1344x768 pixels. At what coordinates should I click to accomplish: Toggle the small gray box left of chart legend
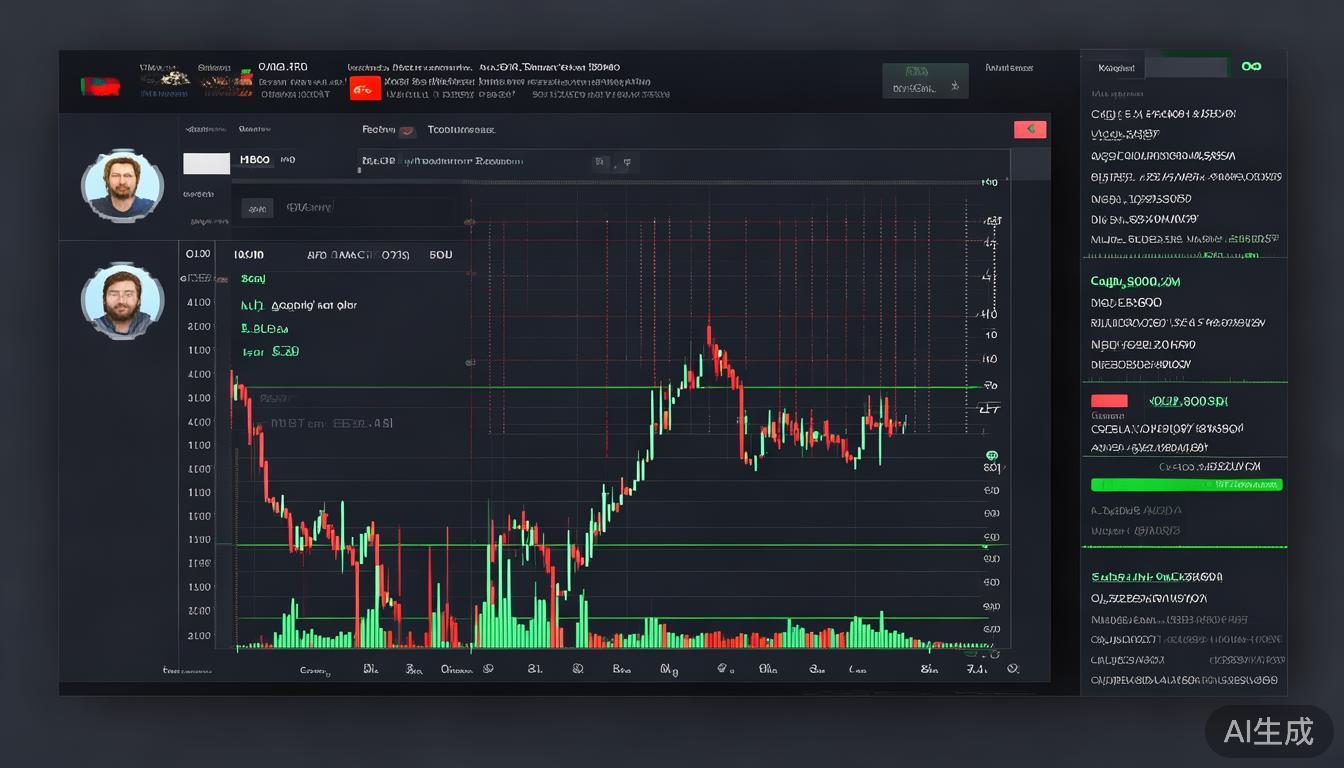[x=257, y=209]
